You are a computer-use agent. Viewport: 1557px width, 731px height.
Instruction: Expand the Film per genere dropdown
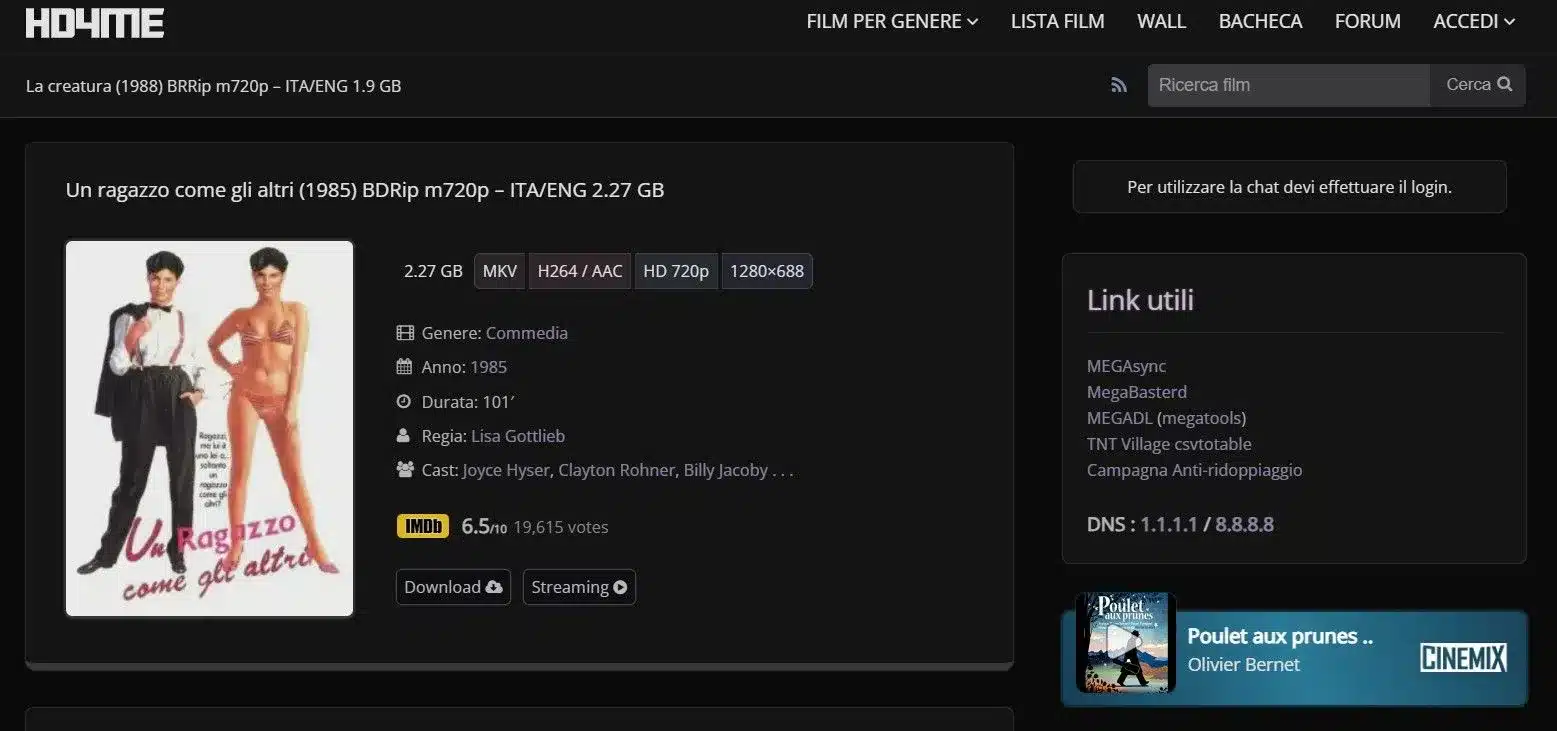tap(892, 22)
